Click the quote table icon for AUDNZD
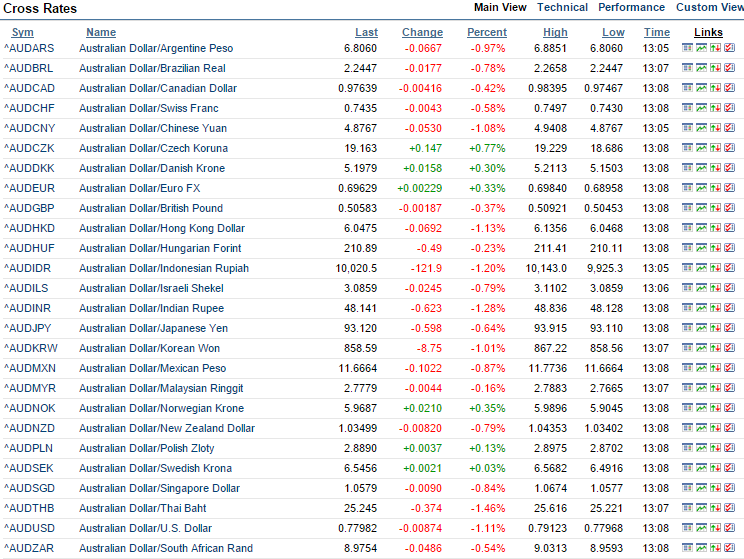744x559 pixels. coord(688,428)
